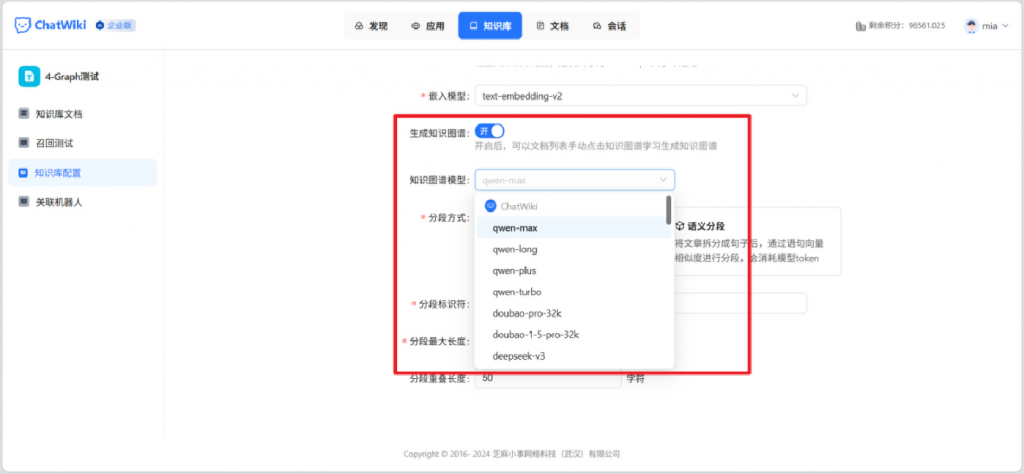Select 知识库配置 in sidebar
1024x474 pixels.
point(82,173)
